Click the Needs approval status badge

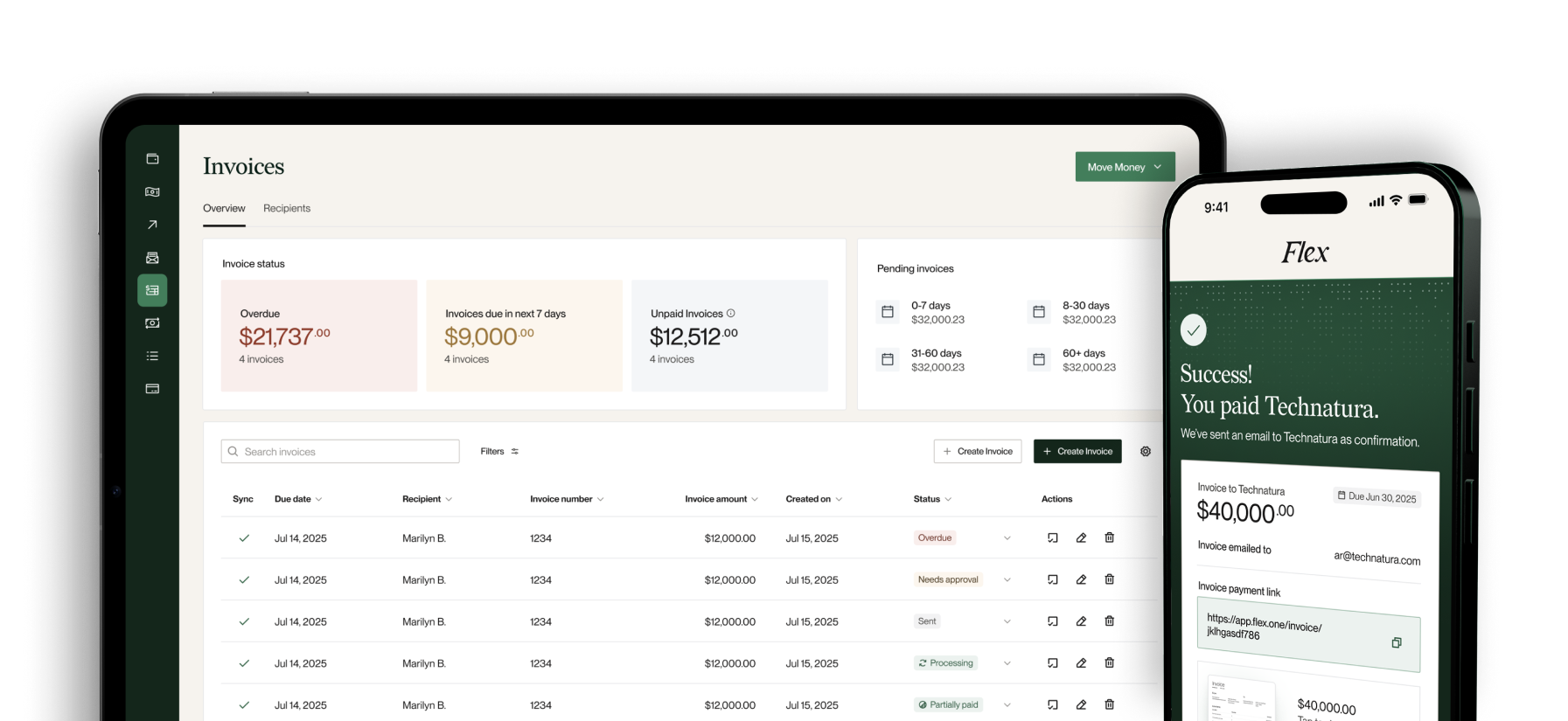coord(948,579)
